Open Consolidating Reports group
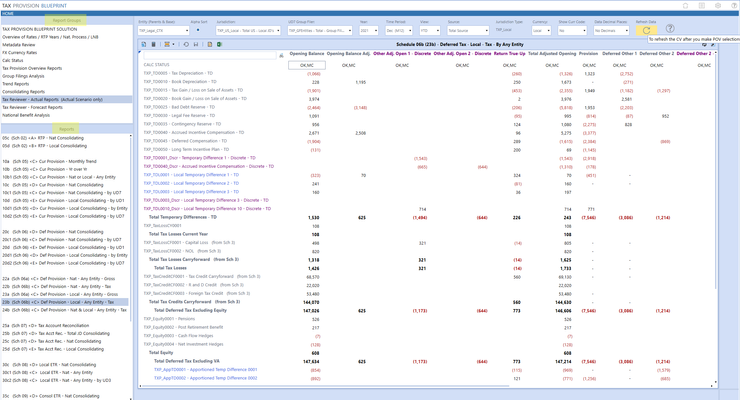This screenshot has height=400, width=740. (x=24, y=92)
